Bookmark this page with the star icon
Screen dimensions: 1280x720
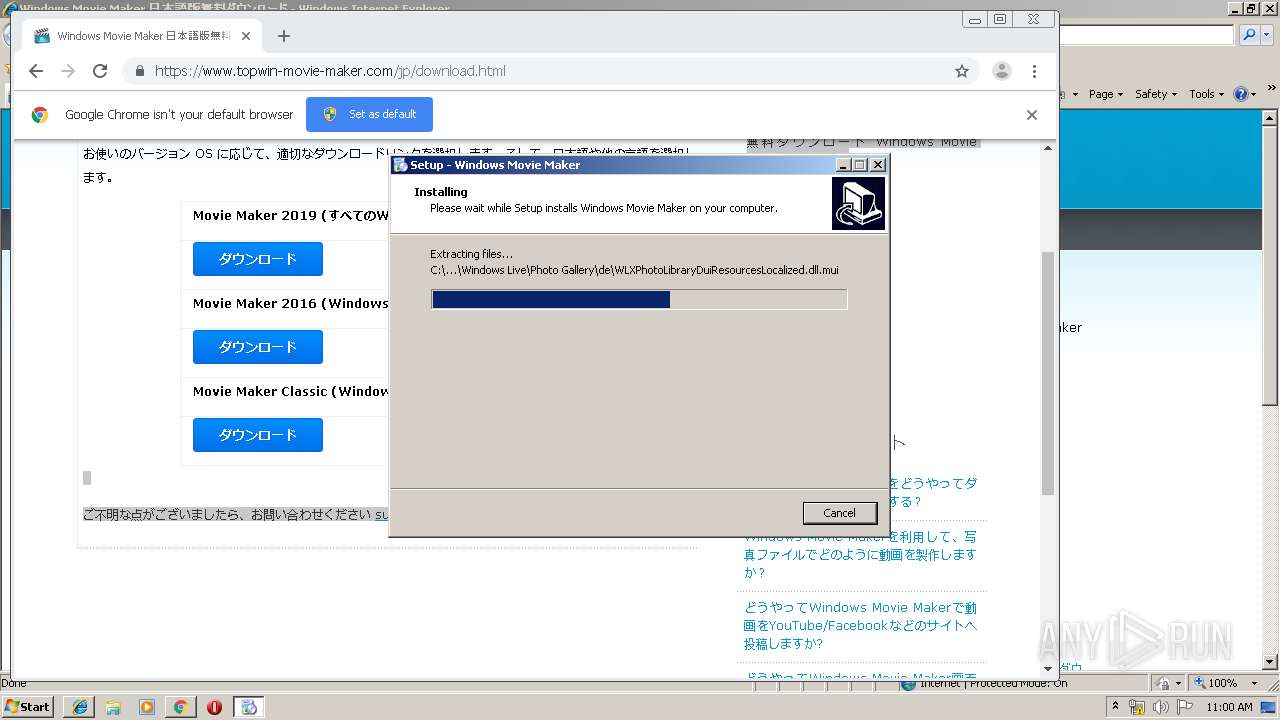tap(962, 71)
